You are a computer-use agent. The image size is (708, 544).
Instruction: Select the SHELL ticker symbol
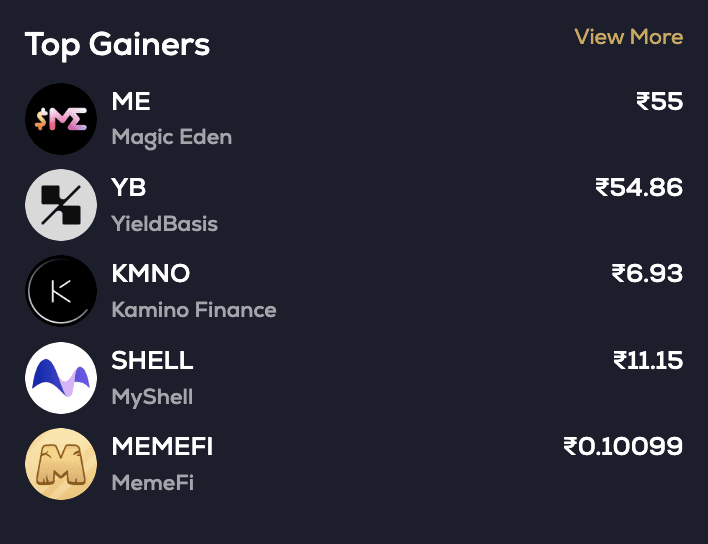153,360
